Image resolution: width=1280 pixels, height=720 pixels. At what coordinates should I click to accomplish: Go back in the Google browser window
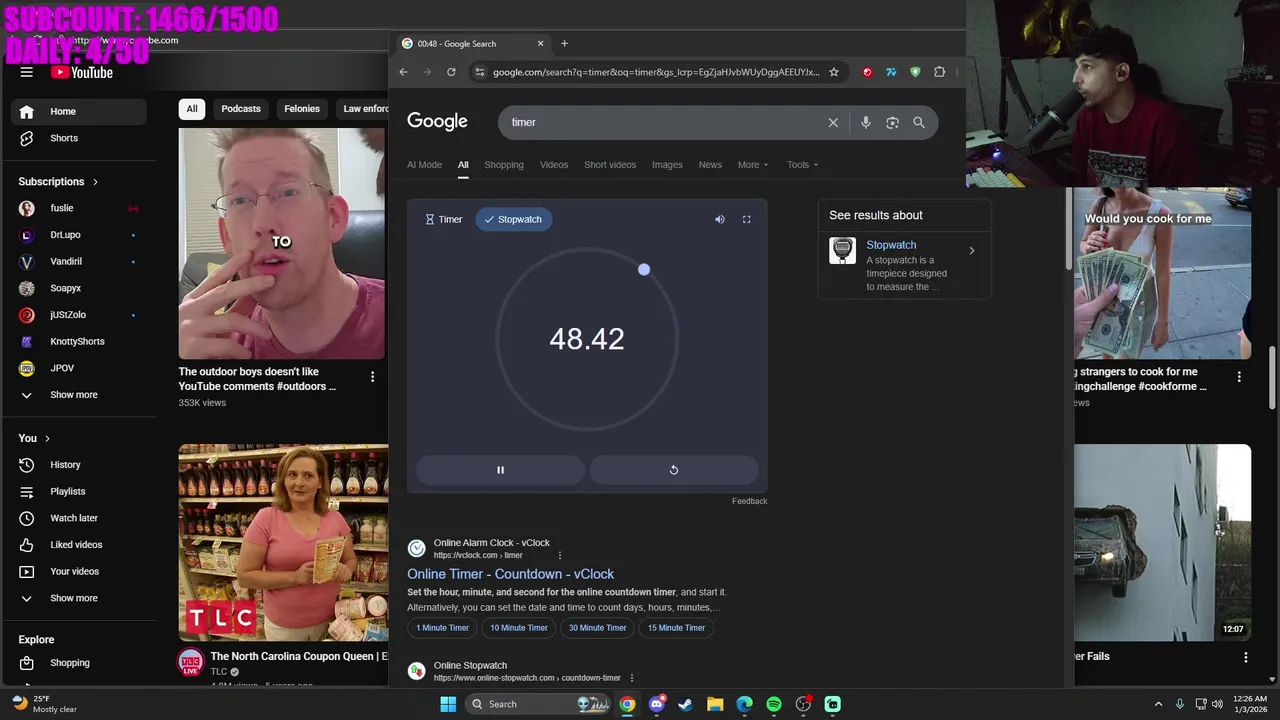[x=403, y=72]
